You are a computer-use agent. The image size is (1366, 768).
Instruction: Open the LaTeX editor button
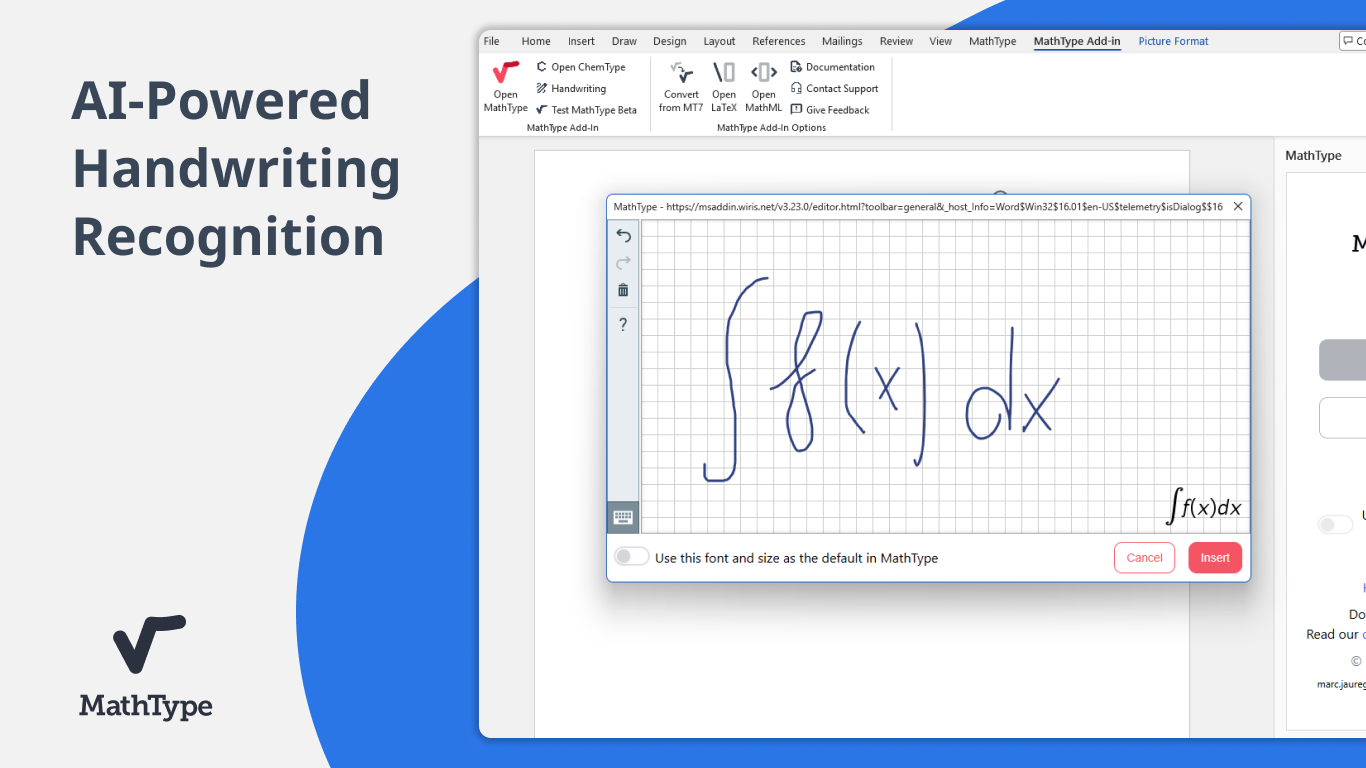tap(724, 87)
